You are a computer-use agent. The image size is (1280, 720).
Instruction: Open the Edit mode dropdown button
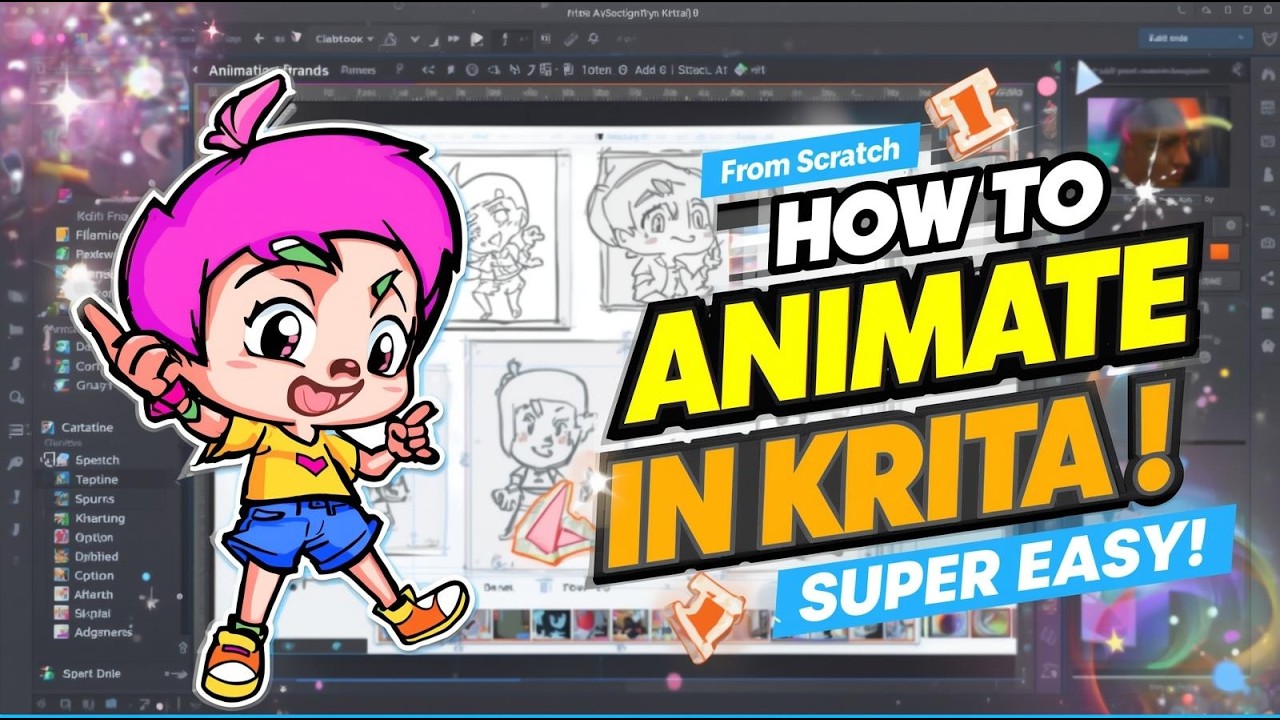1195,38
